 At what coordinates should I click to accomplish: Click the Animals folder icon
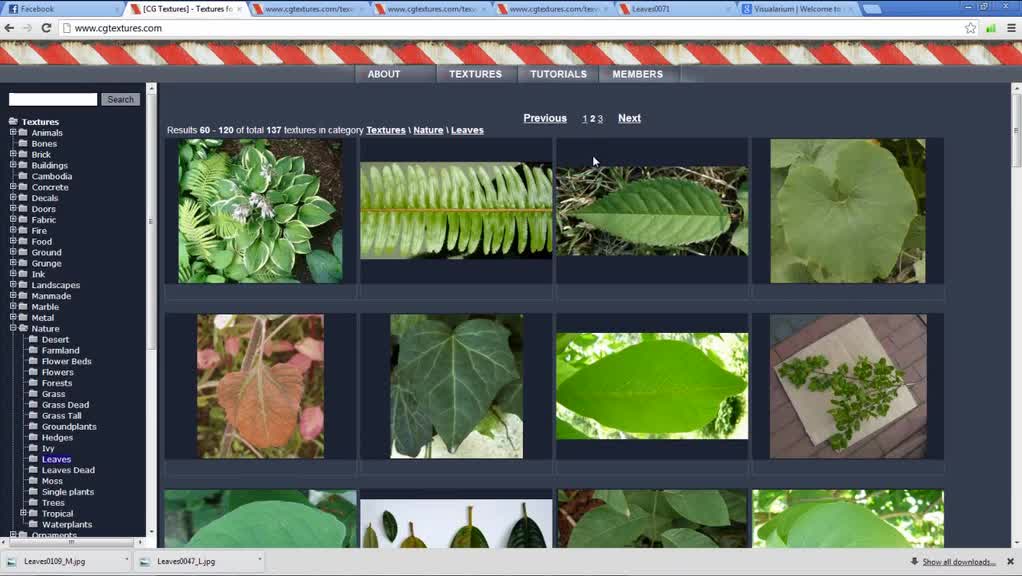[23, 132]
